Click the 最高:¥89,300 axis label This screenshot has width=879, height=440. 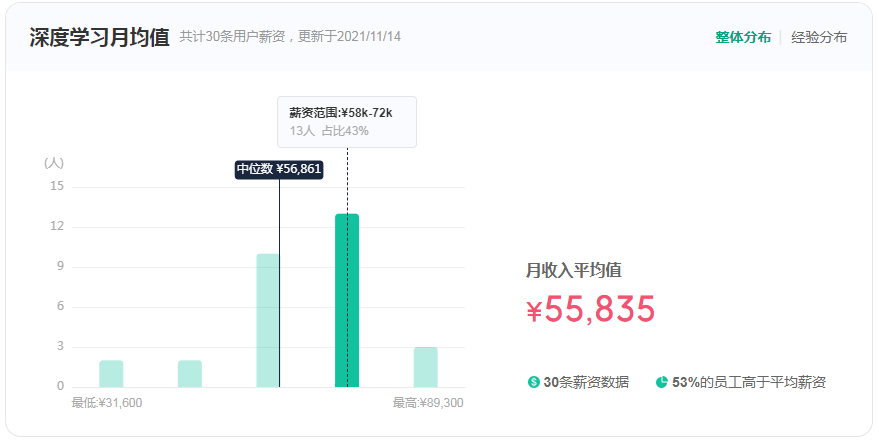[x=428, y=403]
